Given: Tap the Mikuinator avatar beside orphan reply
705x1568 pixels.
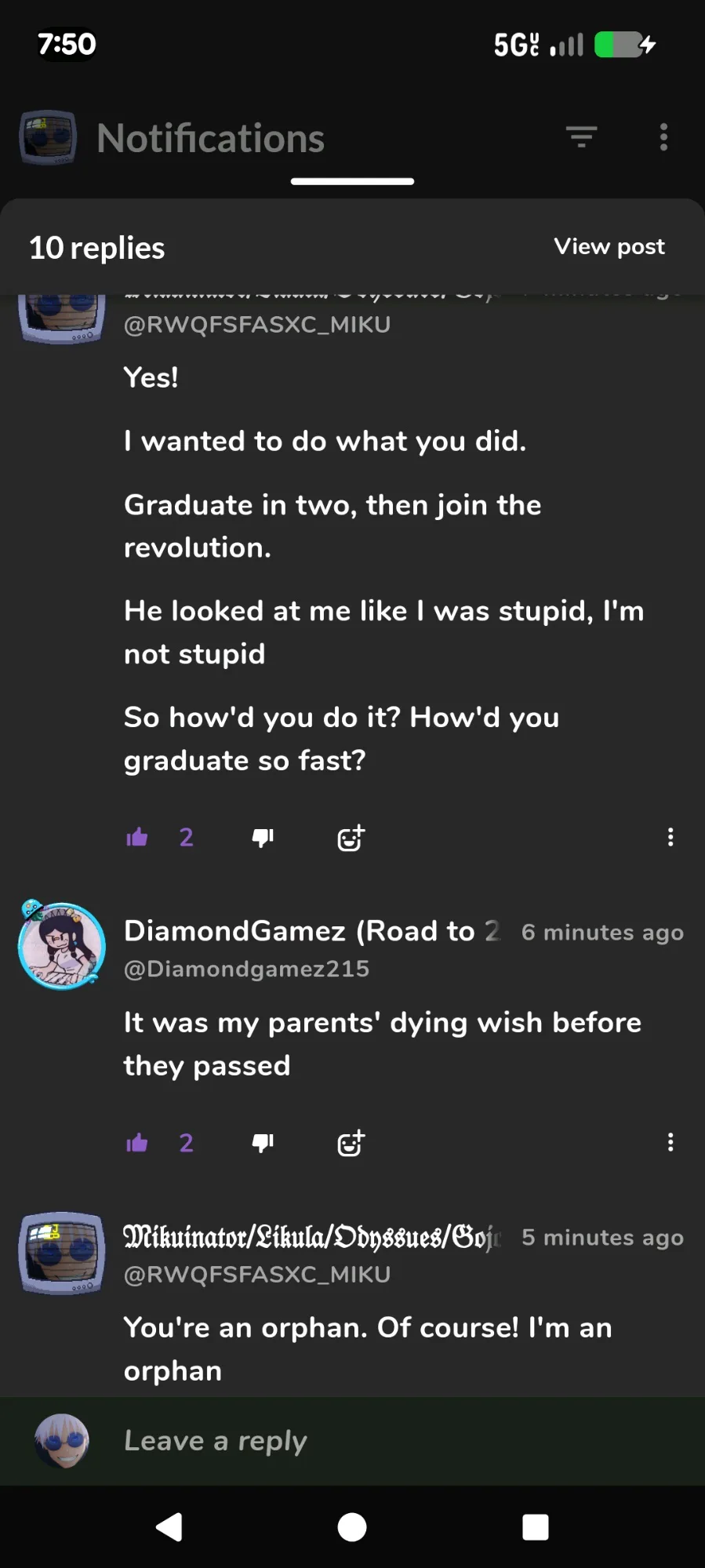Looking at the screenshot, I should click(x=62, y=1253).
